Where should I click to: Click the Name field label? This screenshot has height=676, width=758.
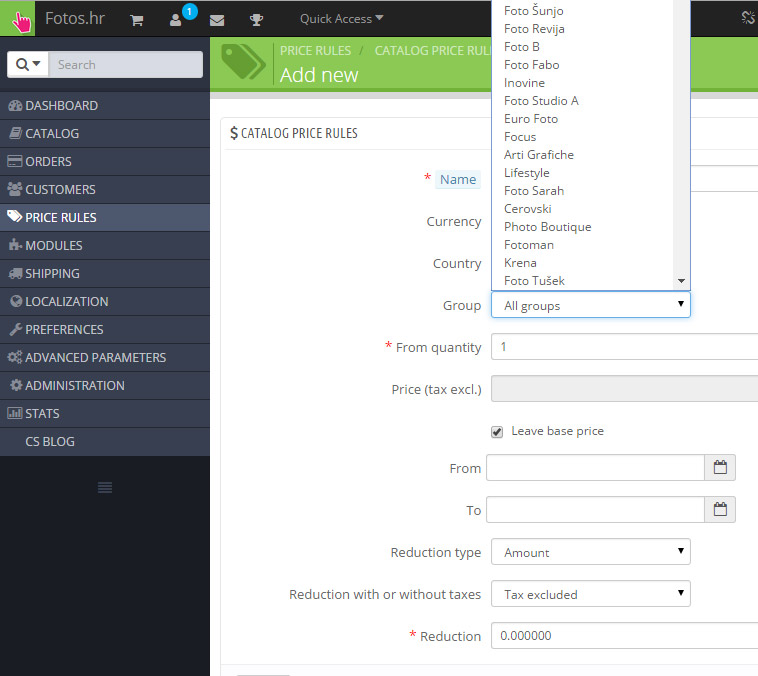pos(458,179)
